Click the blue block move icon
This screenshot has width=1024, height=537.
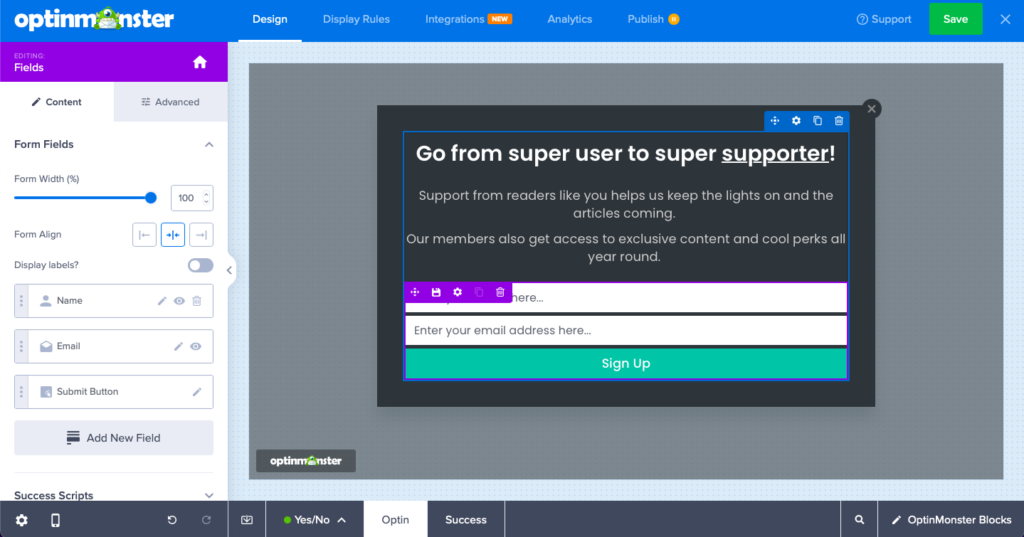tap(775, 121)
